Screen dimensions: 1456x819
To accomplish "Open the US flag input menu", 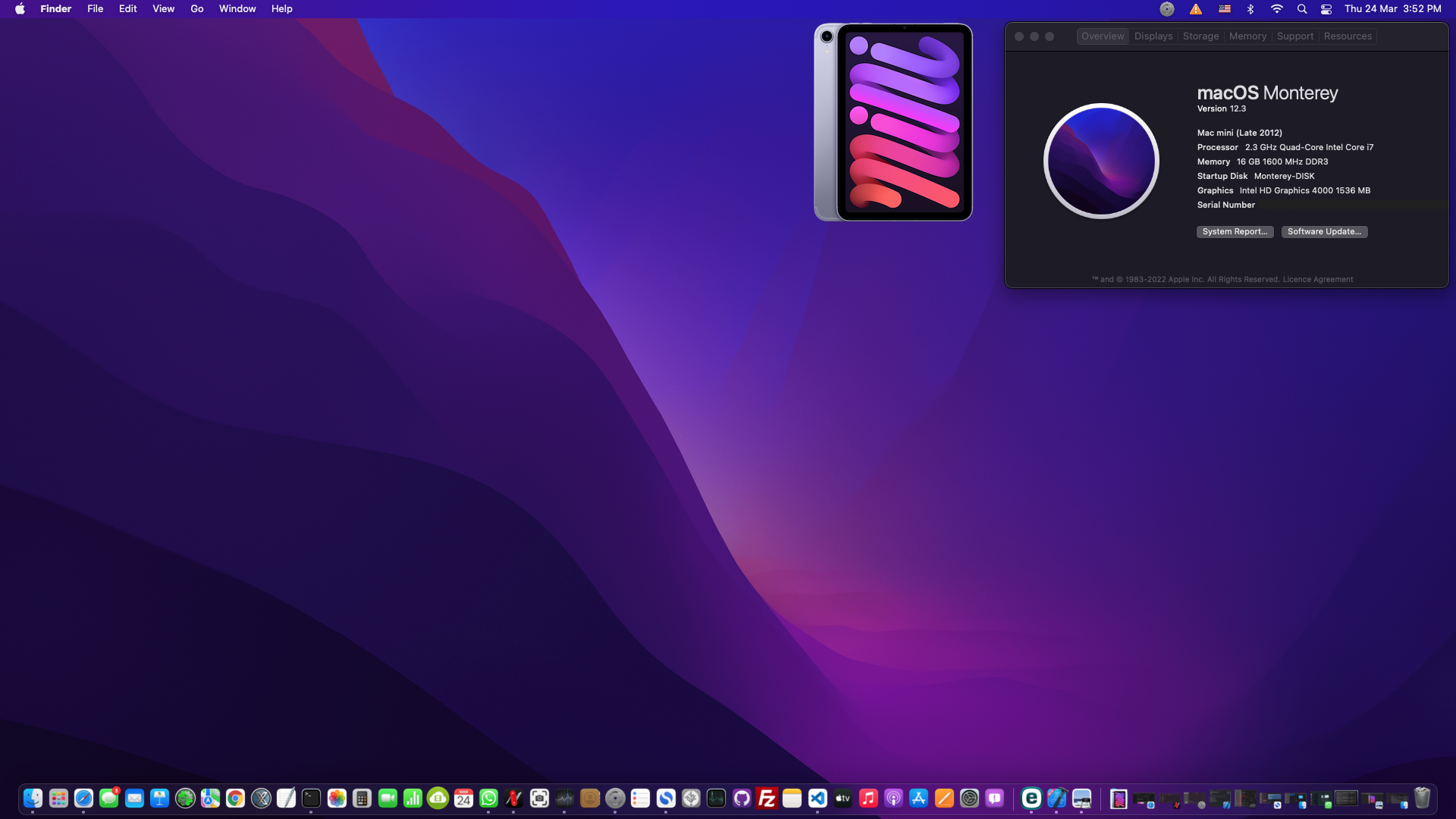I will tap(1225, 9).
